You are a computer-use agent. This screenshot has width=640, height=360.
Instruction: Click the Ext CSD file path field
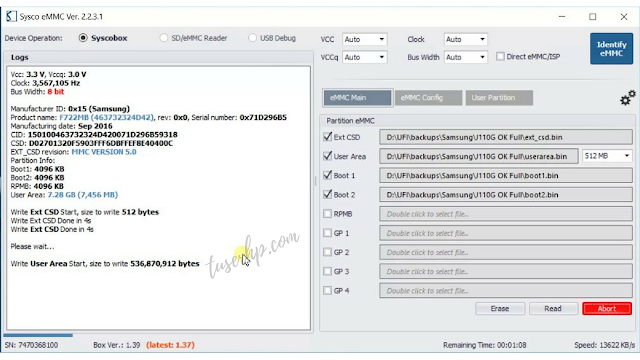pyautogui.click(x=506, y=137)
